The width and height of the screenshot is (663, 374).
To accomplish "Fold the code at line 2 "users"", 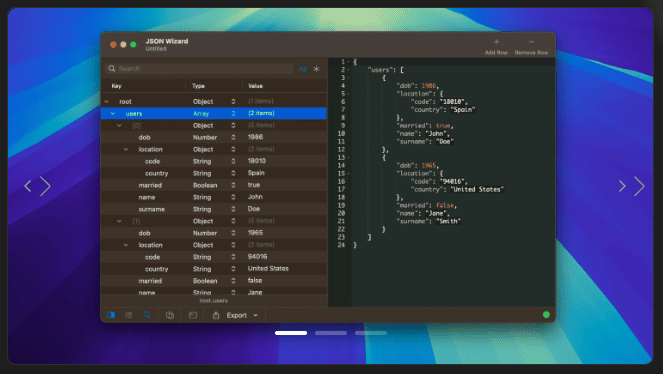I will click(x=348, y=70).
